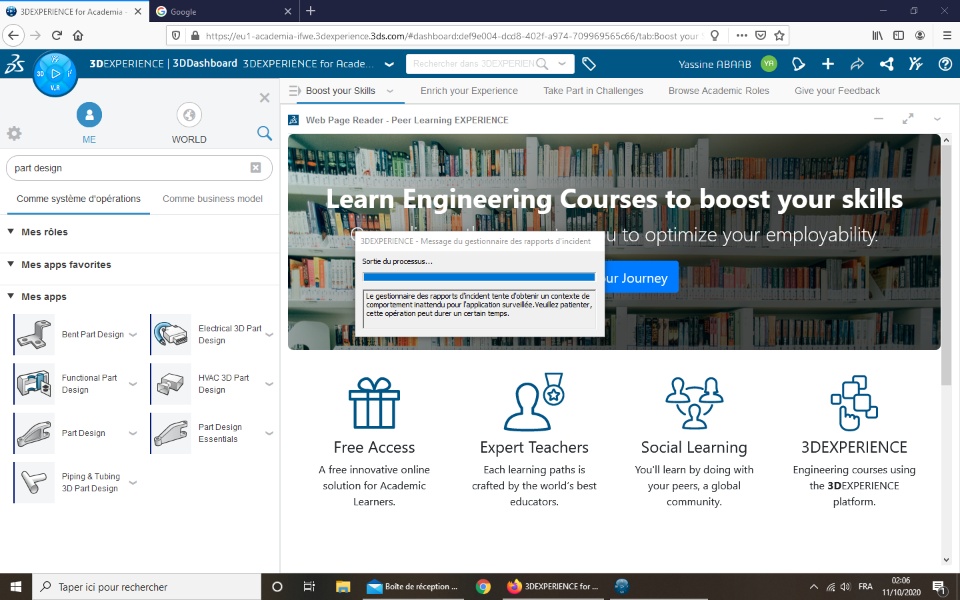The image size is (960, 600).
Task: Open the tools wrench icon in top bar
Action: point(916,64)
